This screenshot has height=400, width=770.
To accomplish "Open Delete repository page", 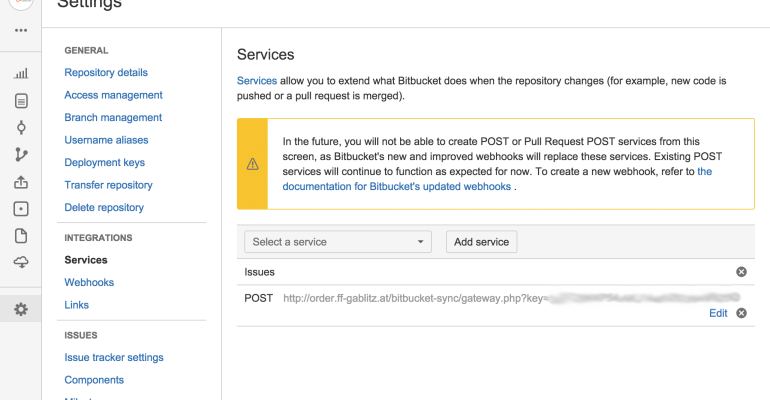I will 104,208.
